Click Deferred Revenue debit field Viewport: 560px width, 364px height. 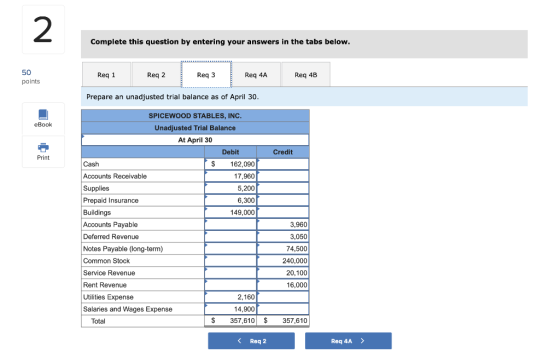tap(230, 236)
